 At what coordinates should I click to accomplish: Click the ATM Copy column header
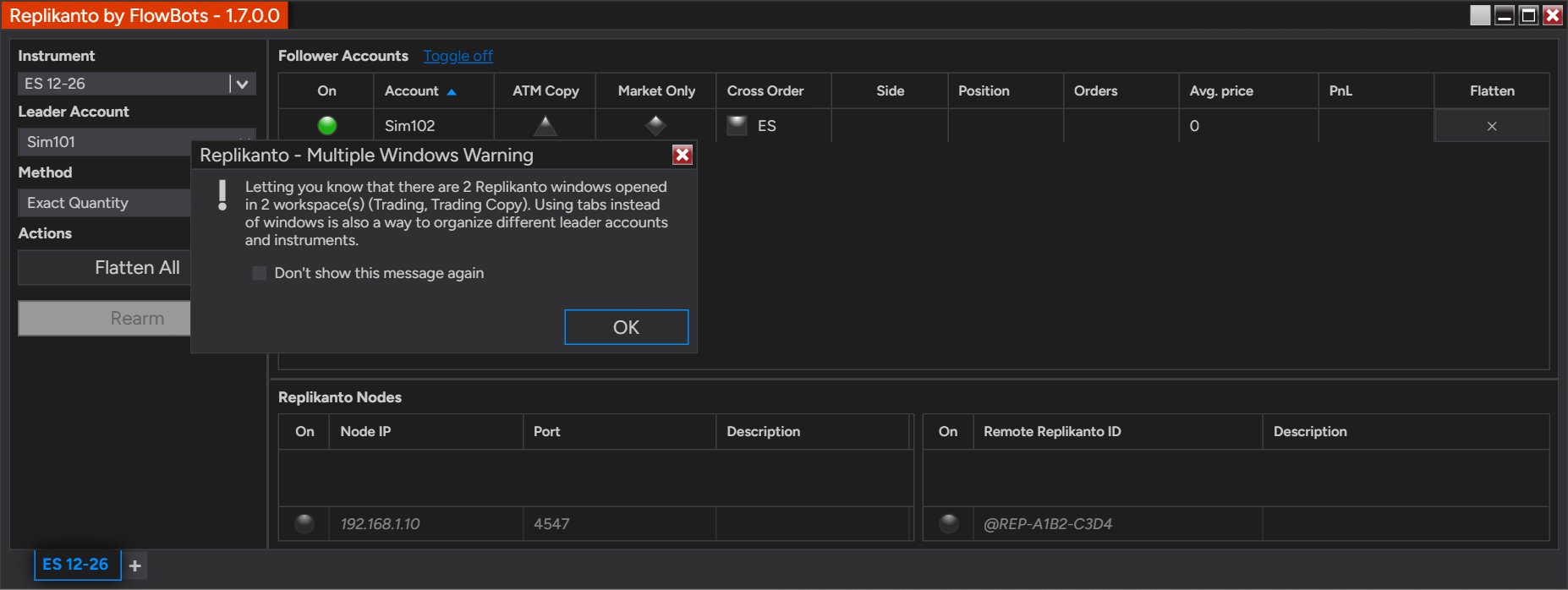coord(546,91)
